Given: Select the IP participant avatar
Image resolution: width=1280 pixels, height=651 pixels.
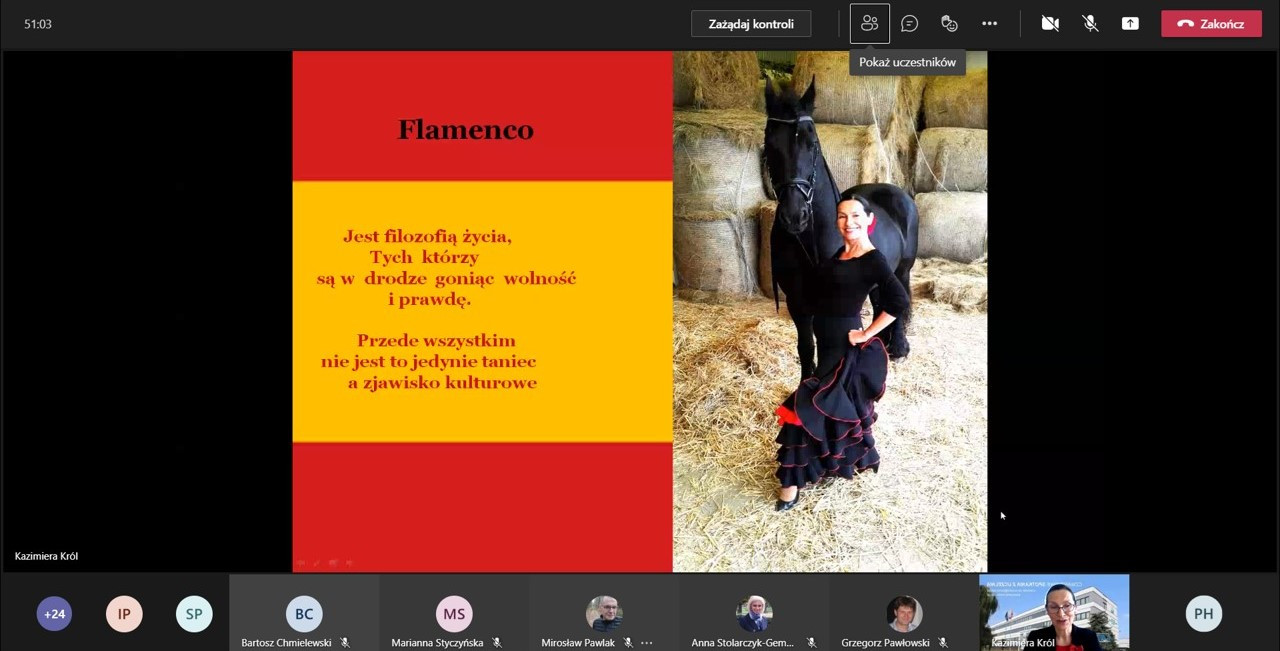Looking at the screenshot, I should [x=124, y=614].
